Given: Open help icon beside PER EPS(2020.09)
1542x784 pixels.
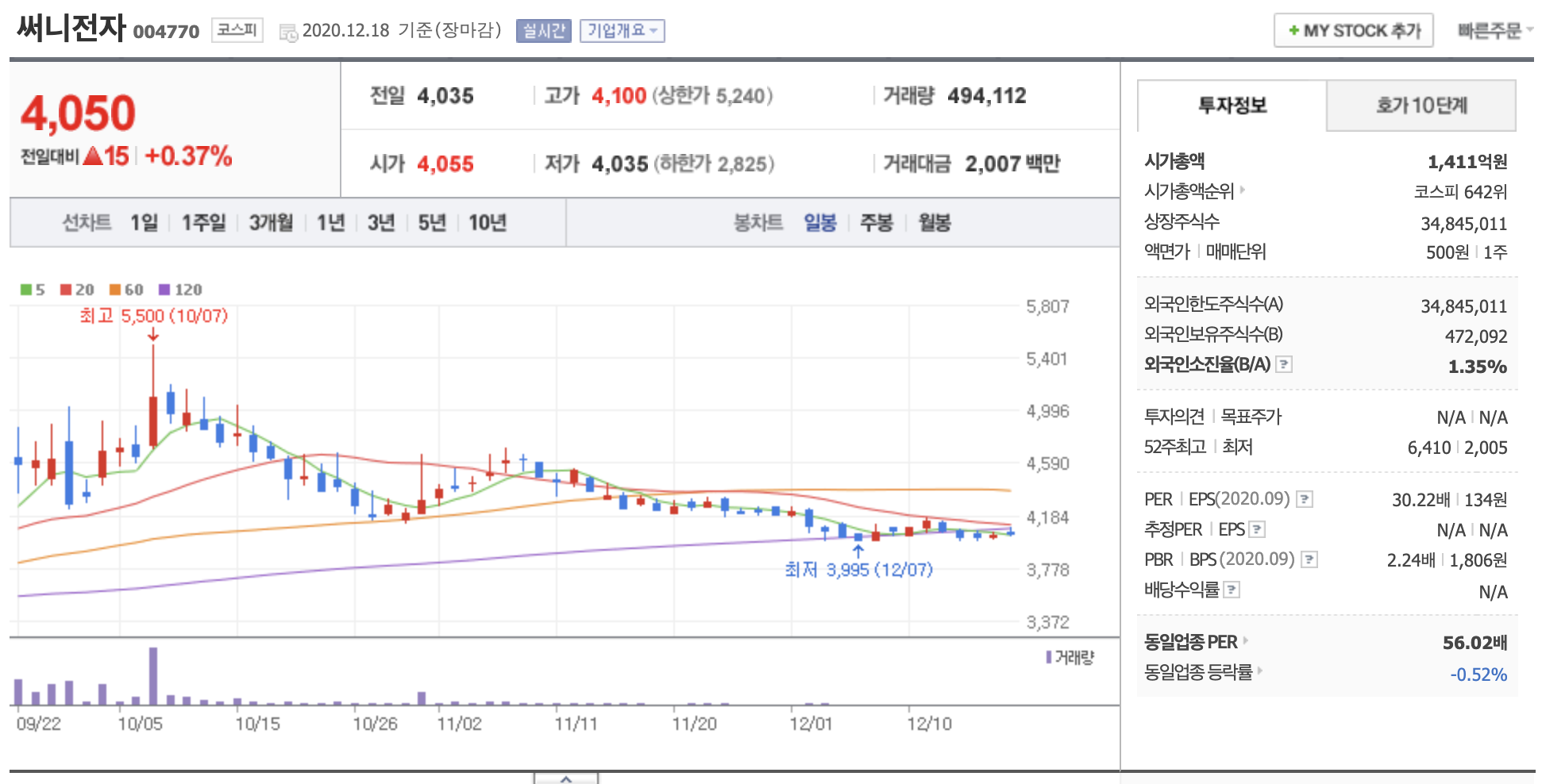Looking at the screenshot, I should [1305, 499].
